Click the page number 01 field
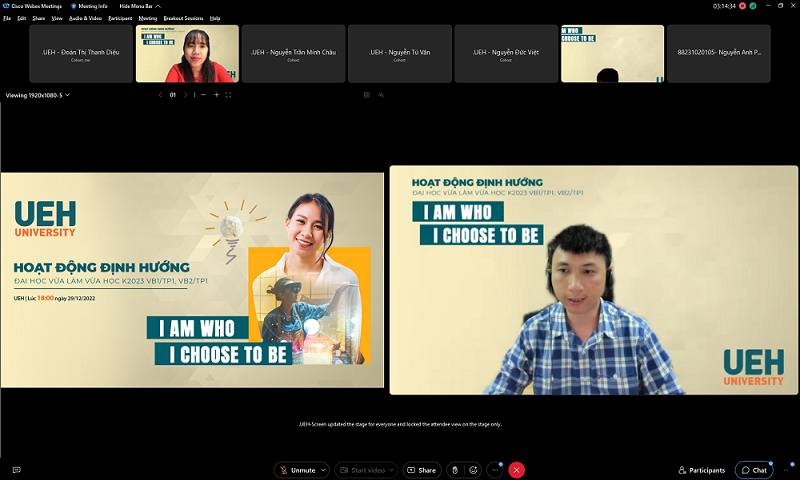This screenshot has width=800, height=480. (173, 95)
